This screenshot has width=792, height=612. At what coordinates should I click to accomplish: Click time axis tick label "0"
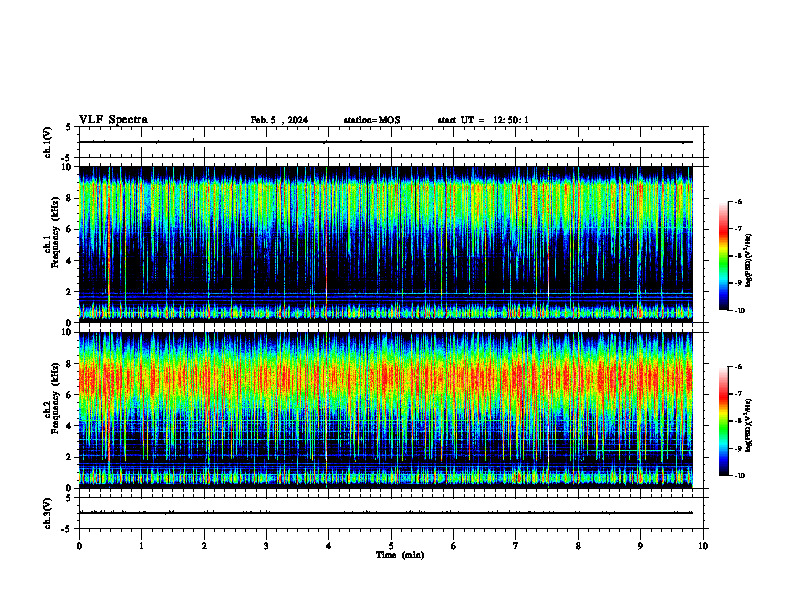tap(79, 546)
